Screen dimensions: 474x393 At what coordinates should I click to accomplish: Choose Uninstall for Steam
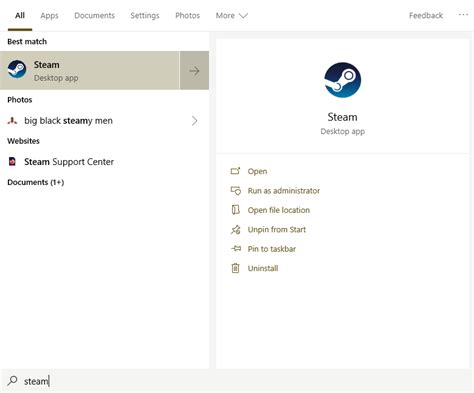pyautogui.click(x=263, y=268)
